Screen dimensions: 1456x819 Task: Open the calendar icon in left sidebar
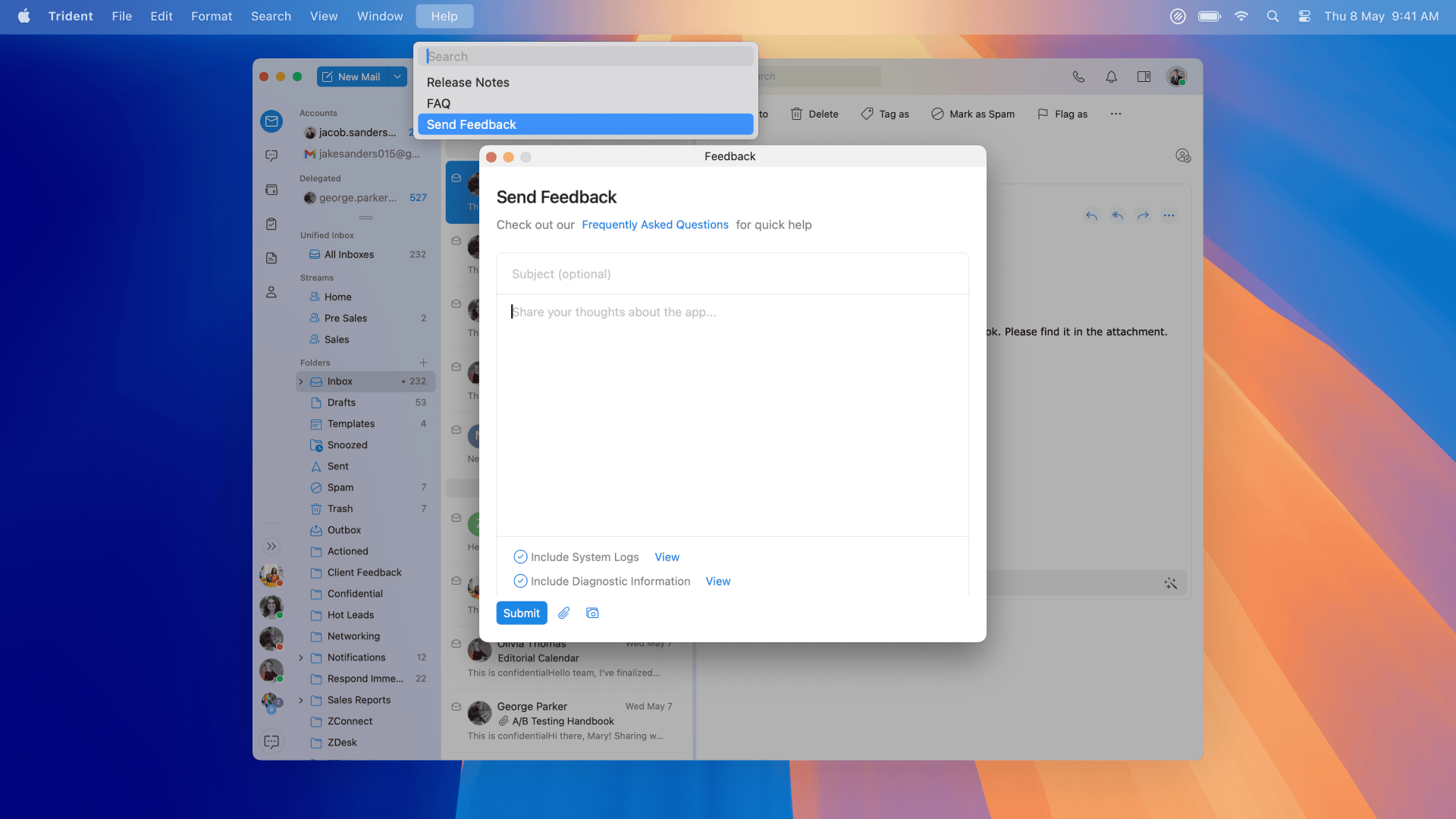(271, 190)
